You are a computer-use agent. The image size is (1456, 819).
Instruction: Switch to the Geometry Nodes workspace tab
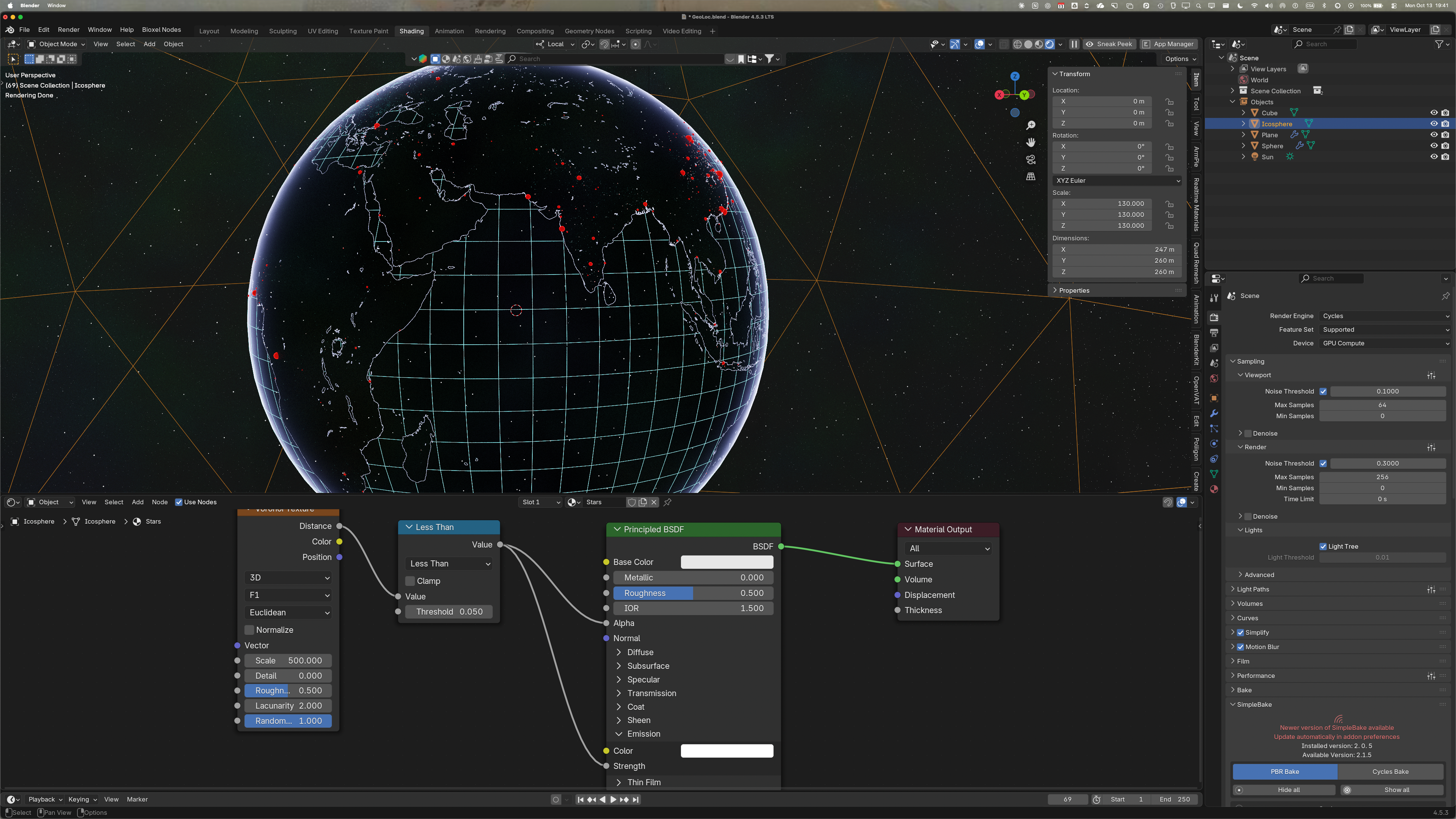589,31
